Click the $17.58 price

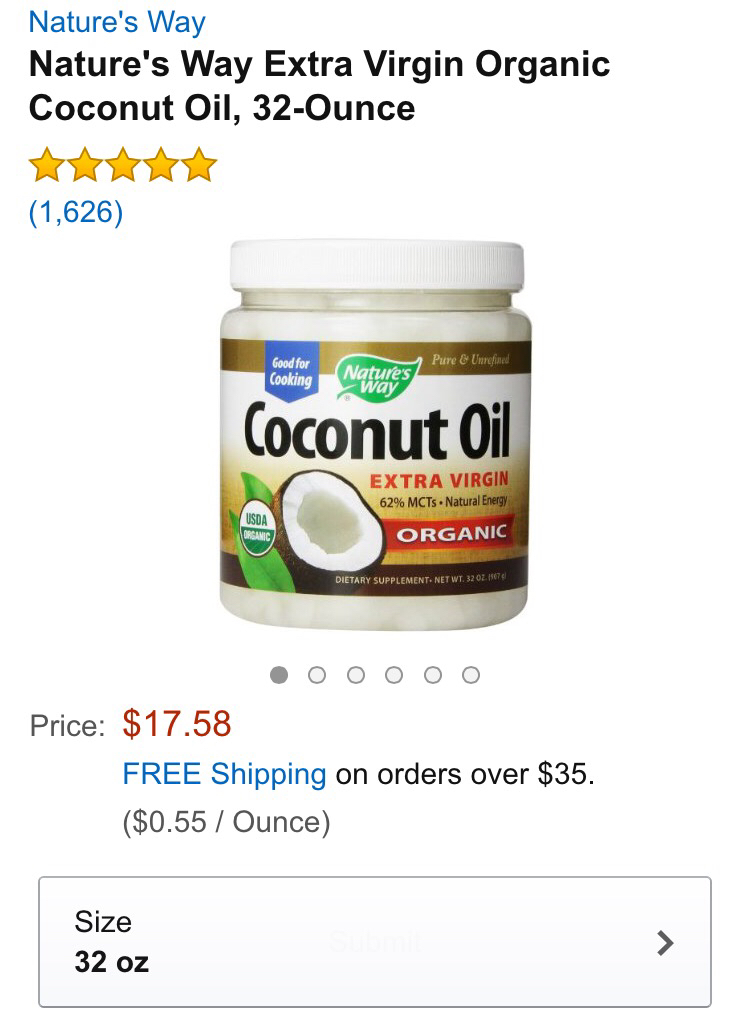pyautogui.click(x=177, y=724)
